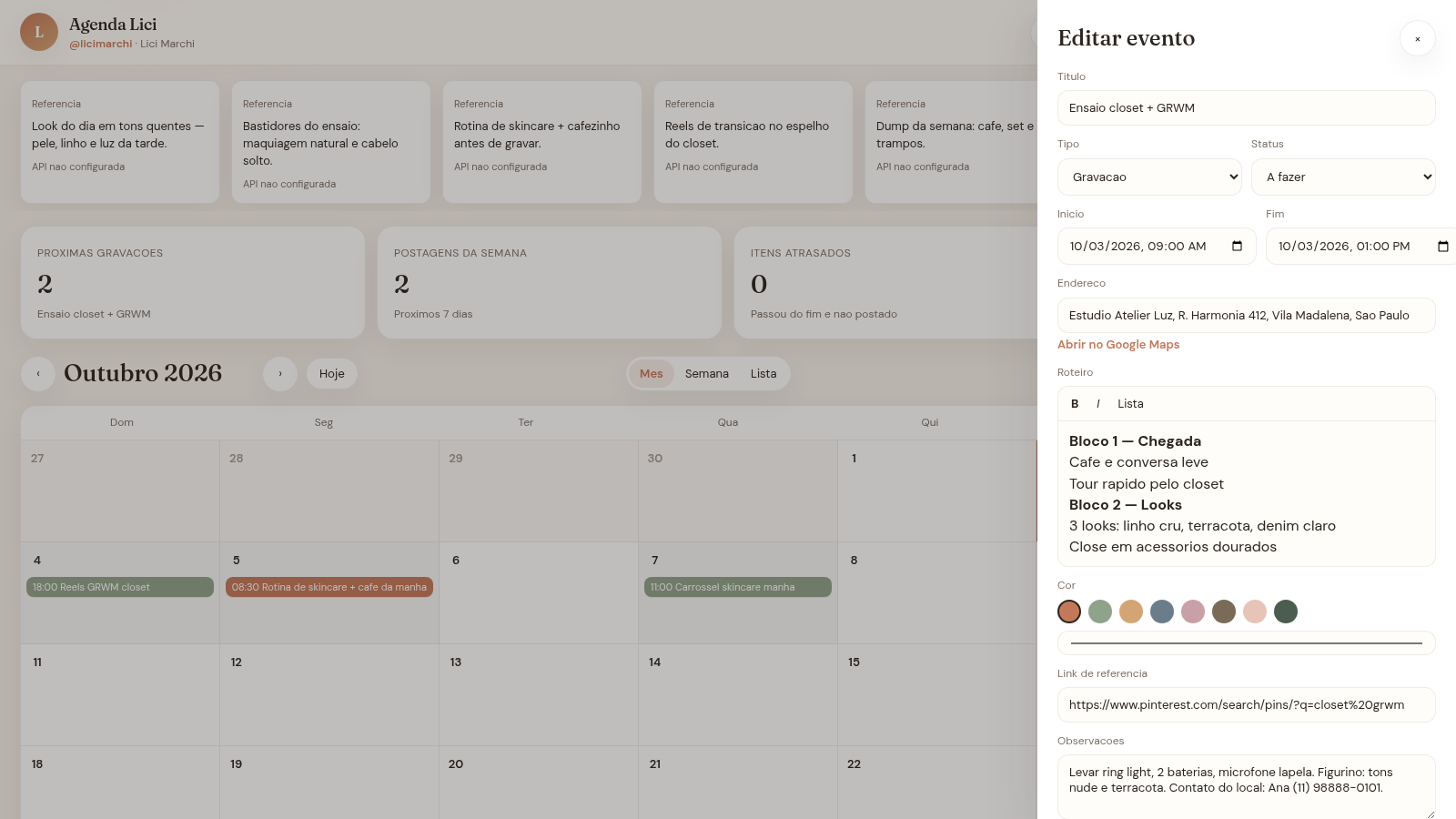The height and width of the screenshot is (819, 1456).
Task: Click the Postagens da Semana stat card
Action: [x=550, y=283]
